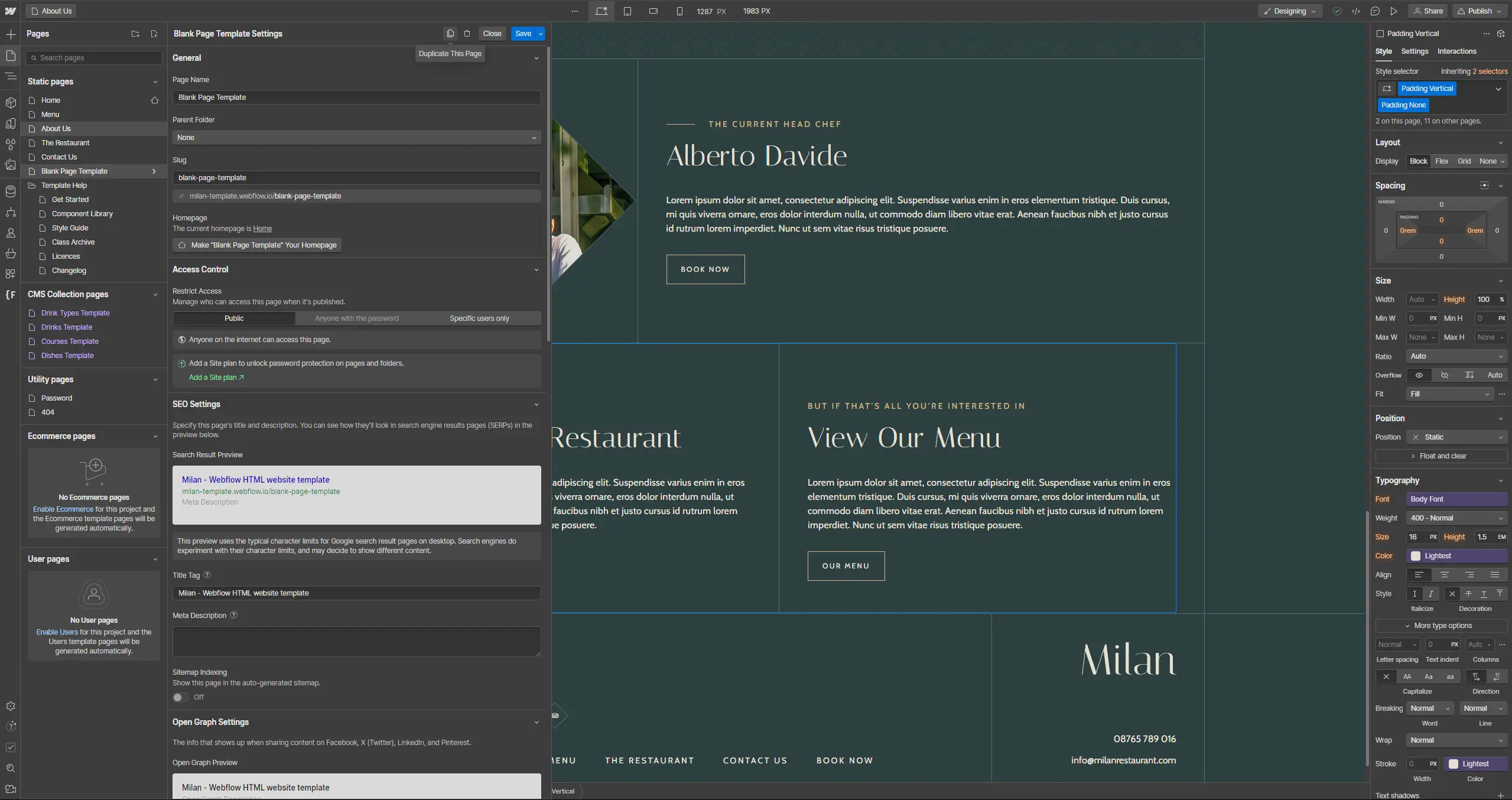Click the preview play icon in the top bar
The width and height of the screenshot is (1512, 800).
coord(1394,11)
